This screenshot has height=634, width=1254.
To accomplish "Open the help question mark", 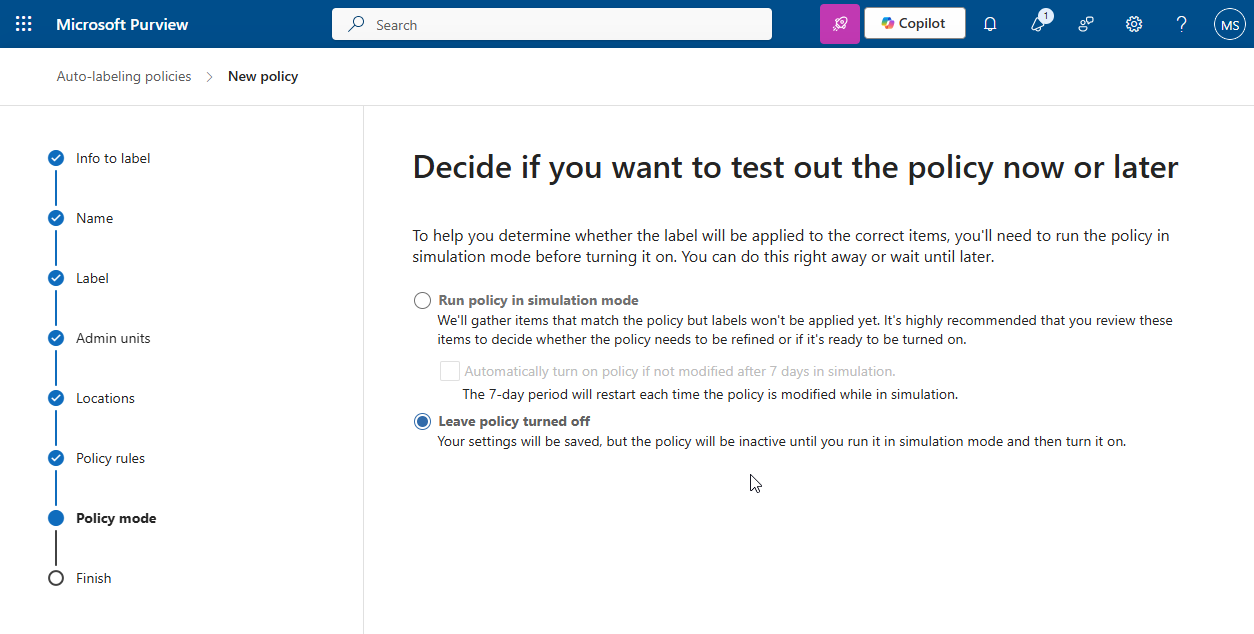I will tap(1181, 23).
